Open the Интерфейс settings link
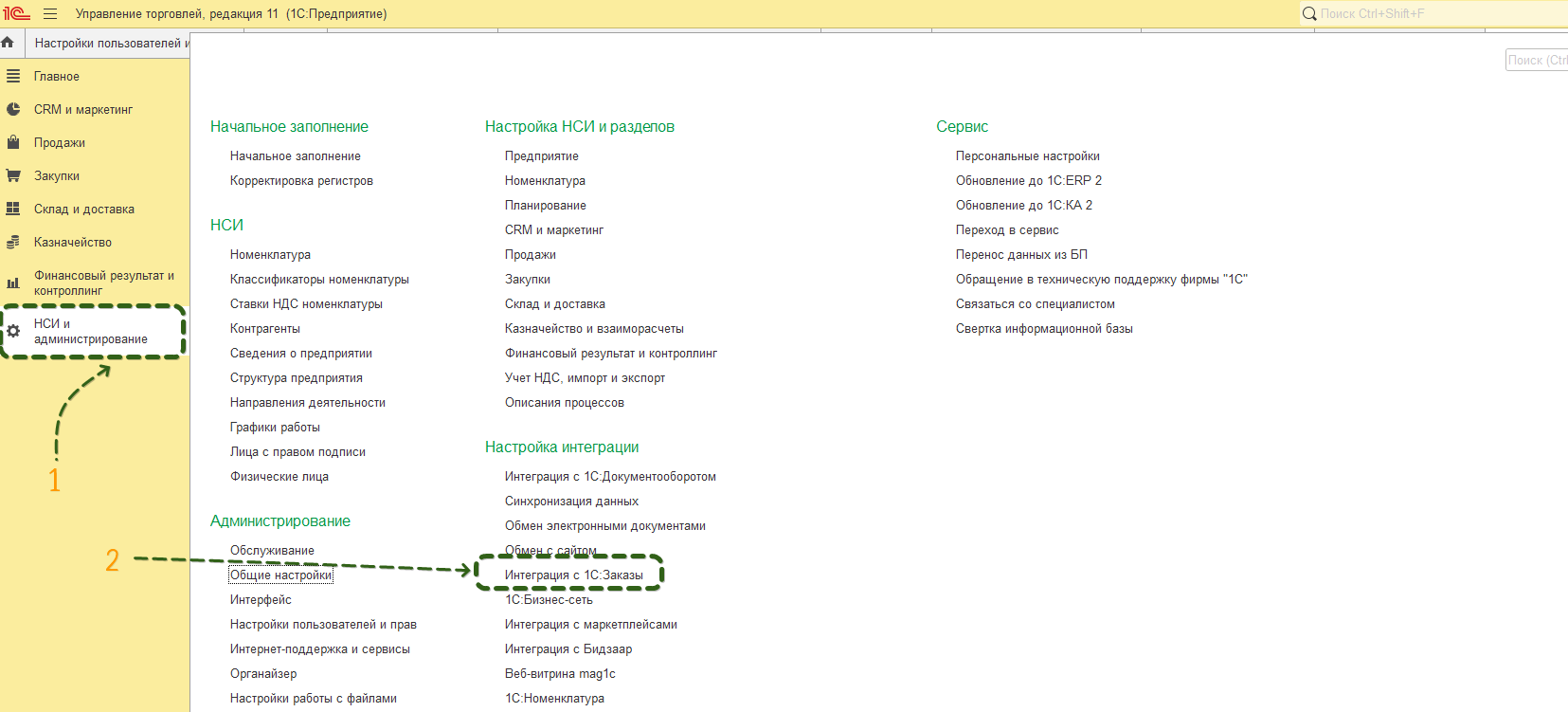 coord(261,599)
